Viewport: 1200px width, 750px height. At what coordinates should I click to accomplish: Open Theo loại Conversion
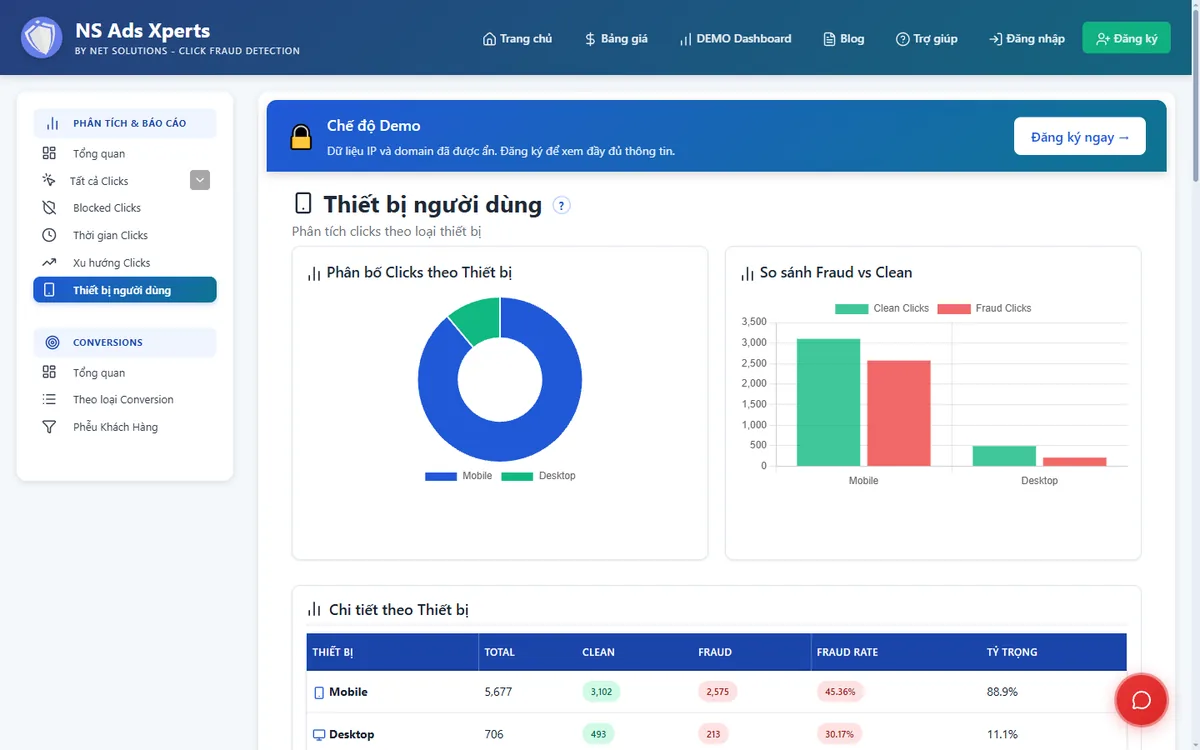tap(125, 399)
